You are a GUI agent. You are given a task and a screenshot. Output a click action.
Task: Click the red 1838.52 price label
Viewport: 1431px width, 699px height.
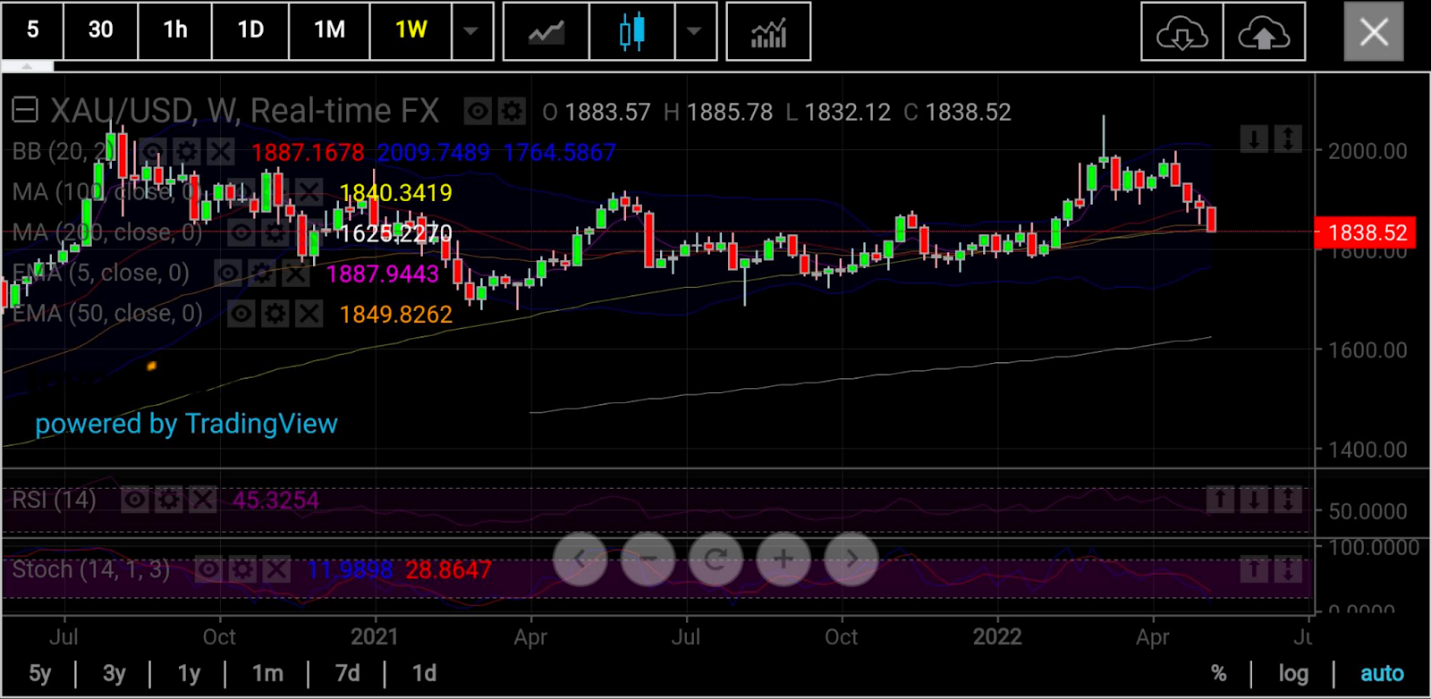(x=1367, y=233)
